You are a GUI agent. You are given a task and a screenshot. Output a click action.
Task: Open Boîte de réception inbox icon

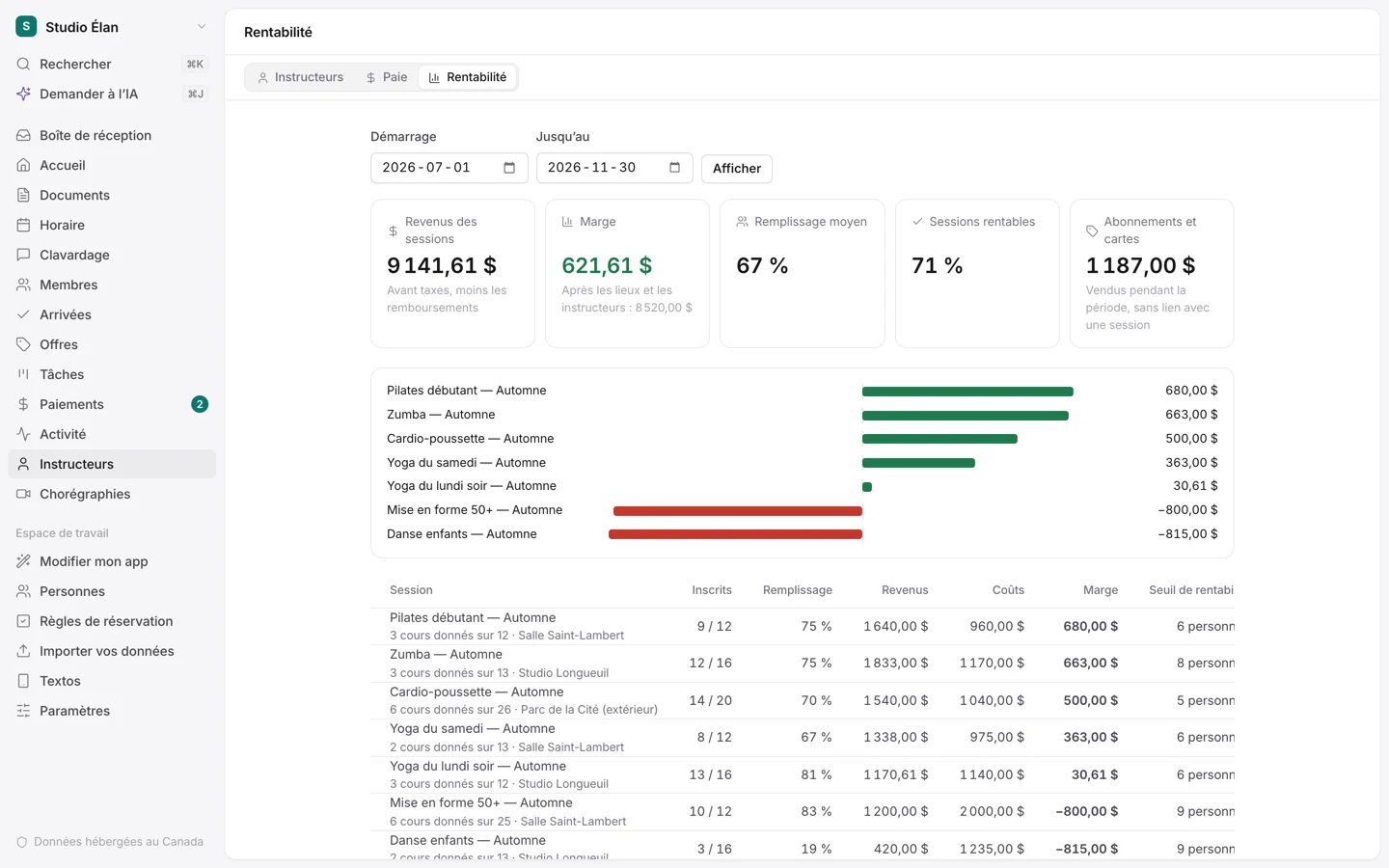pyautogui.click(x=23, y=135)
